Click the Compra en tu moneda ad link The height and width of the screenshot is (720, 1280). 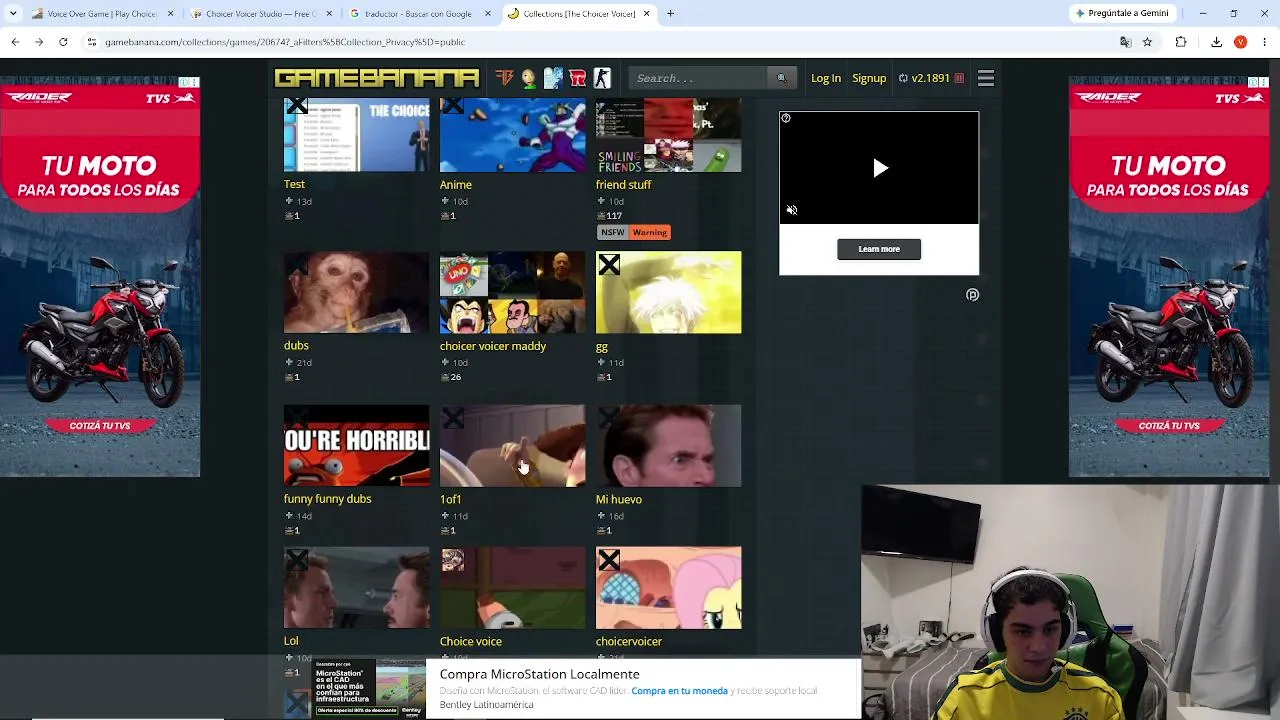pos(679,691)
